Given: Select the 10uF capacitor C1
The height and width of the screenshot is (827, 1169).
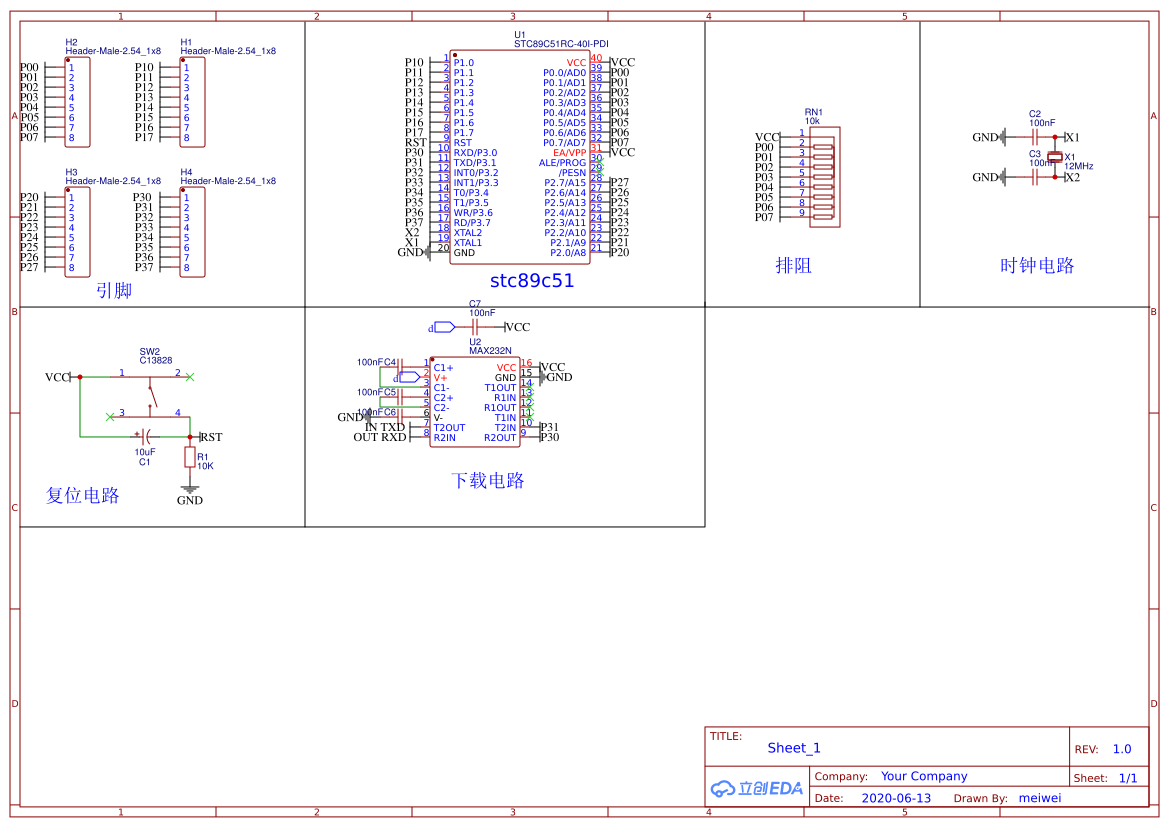Looking at the screenshot, I should 147,436.
